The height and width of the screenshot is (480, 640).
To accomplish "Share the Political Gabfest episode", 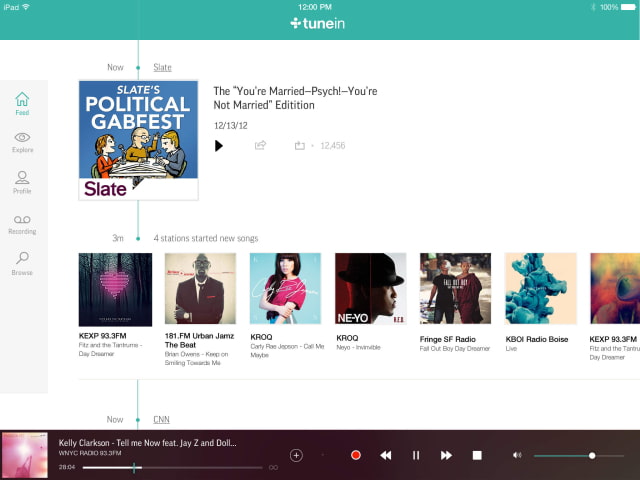I will [260, 145].
